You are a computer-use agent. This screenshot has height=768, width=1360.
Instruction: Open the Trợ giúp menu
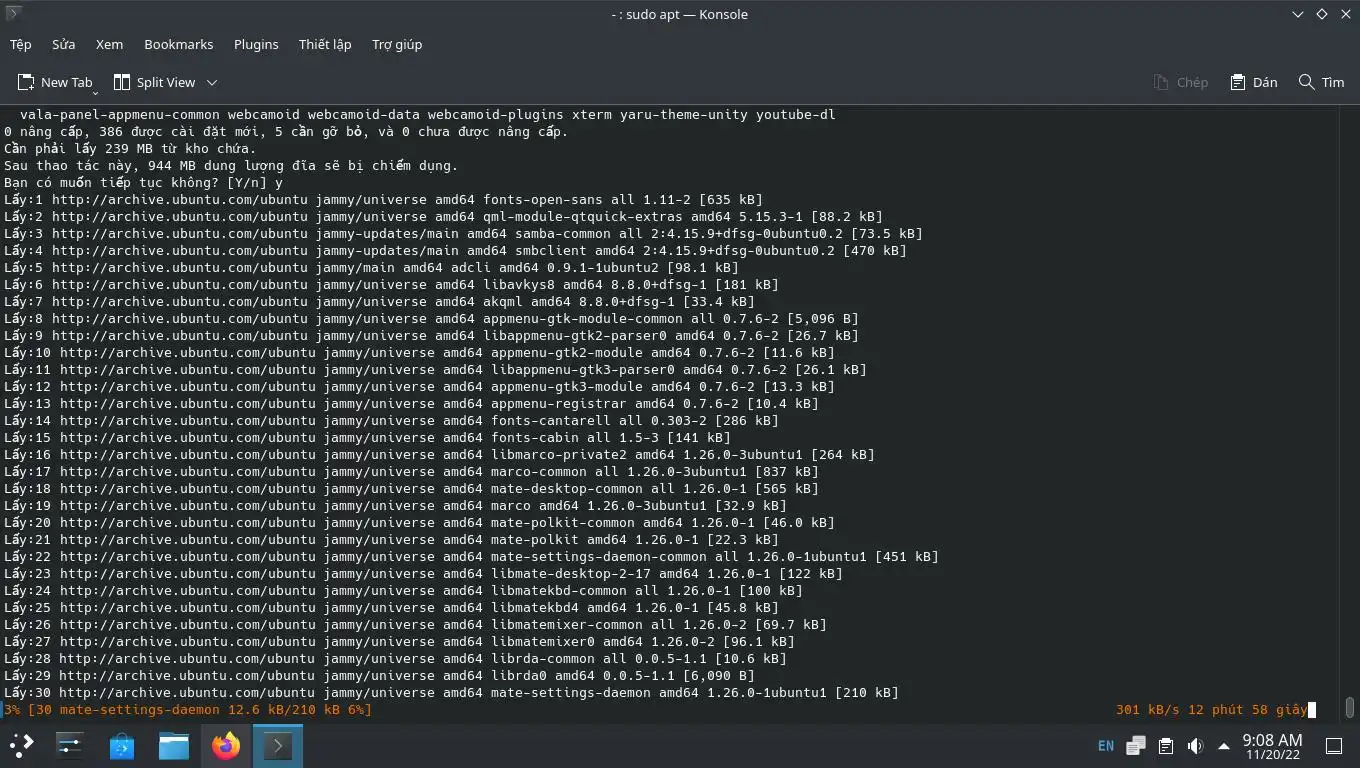397,44
